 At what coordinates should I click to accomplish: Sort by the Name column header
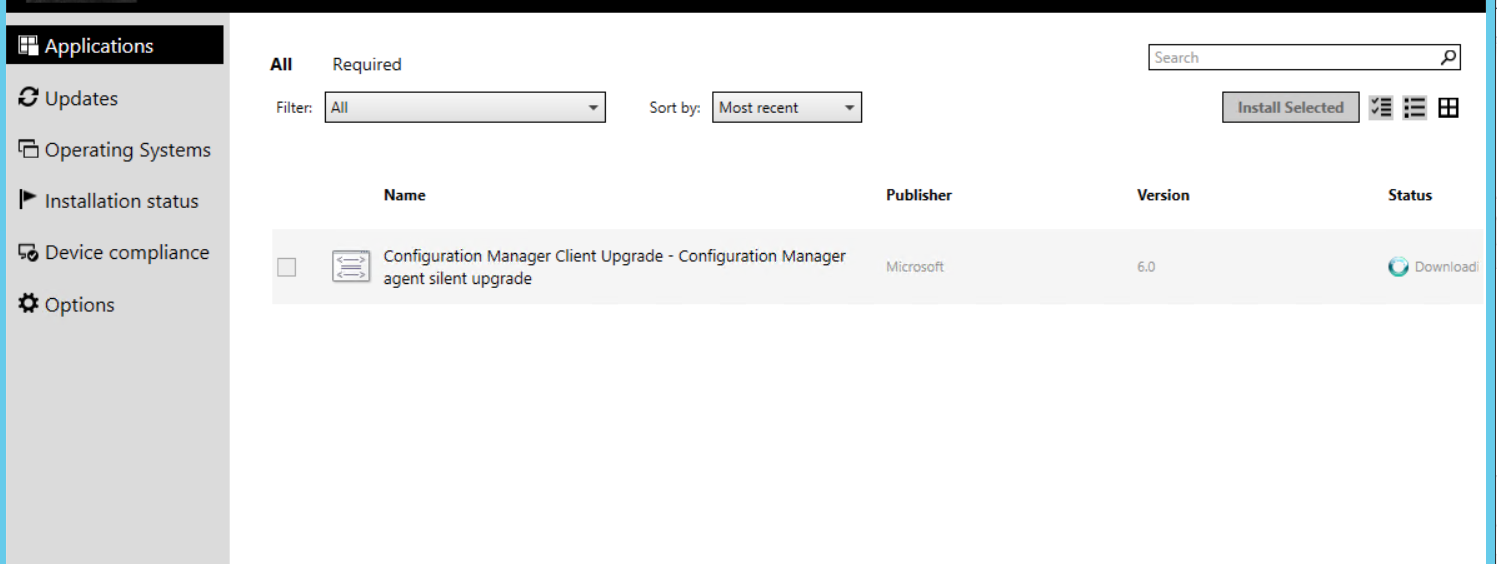[404, 195]
